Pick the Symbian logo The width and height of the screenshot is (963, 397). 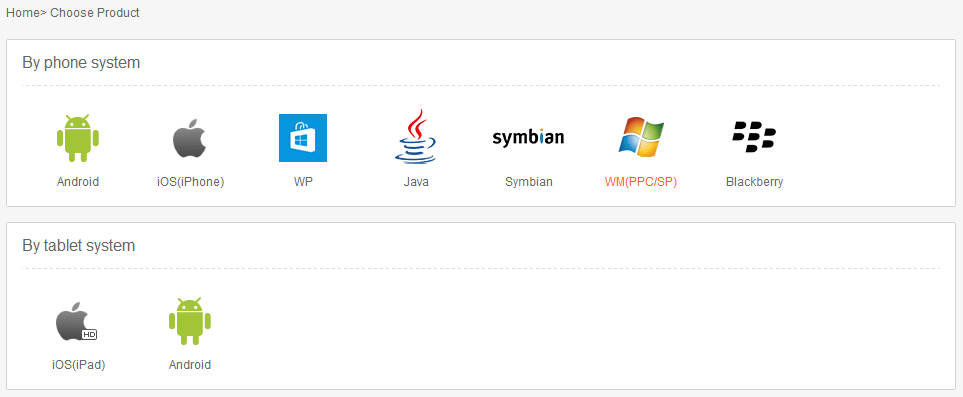tap(528, 138)
